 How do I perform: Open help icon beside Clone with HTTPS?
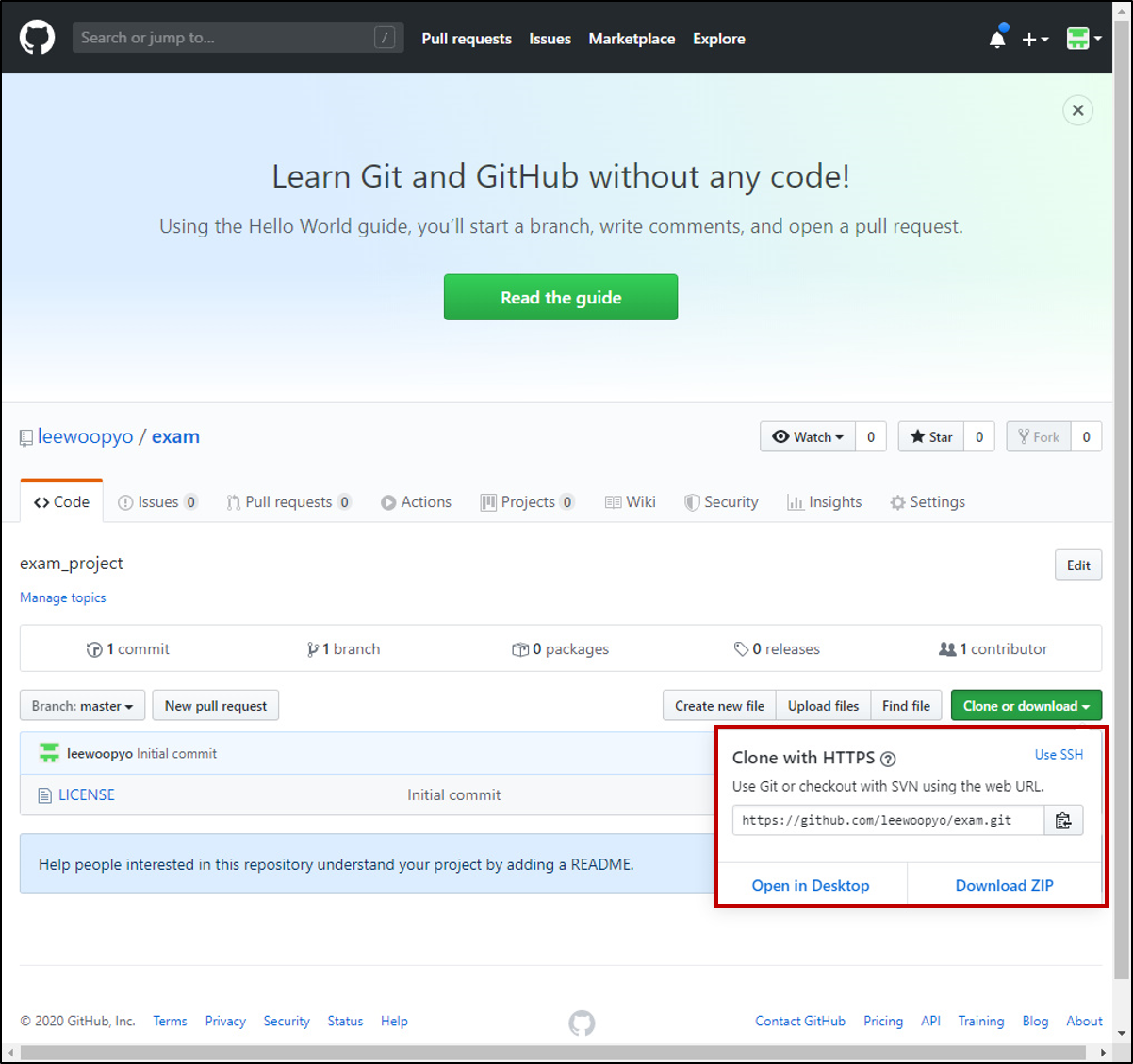tap(888, 759)
